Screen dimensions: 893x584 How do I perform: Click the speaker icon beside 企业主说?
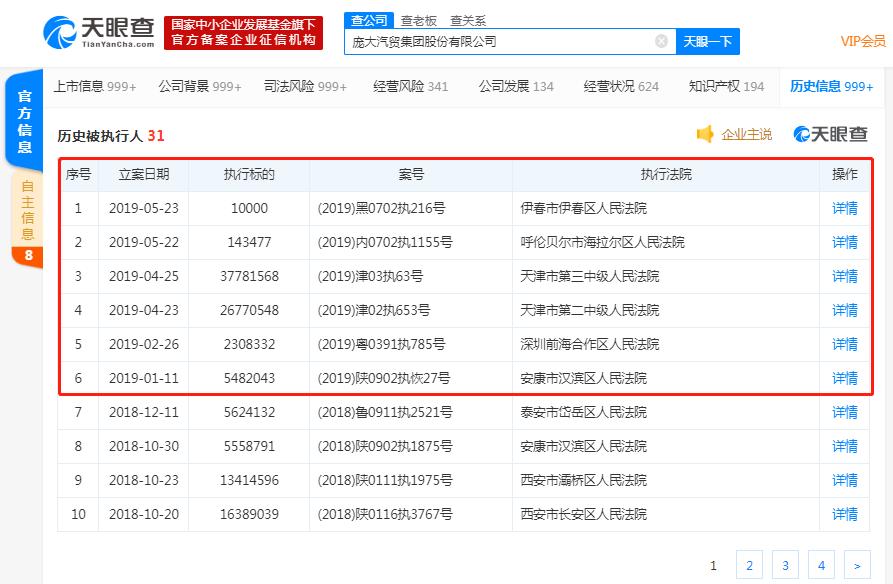tap(705, 133)
